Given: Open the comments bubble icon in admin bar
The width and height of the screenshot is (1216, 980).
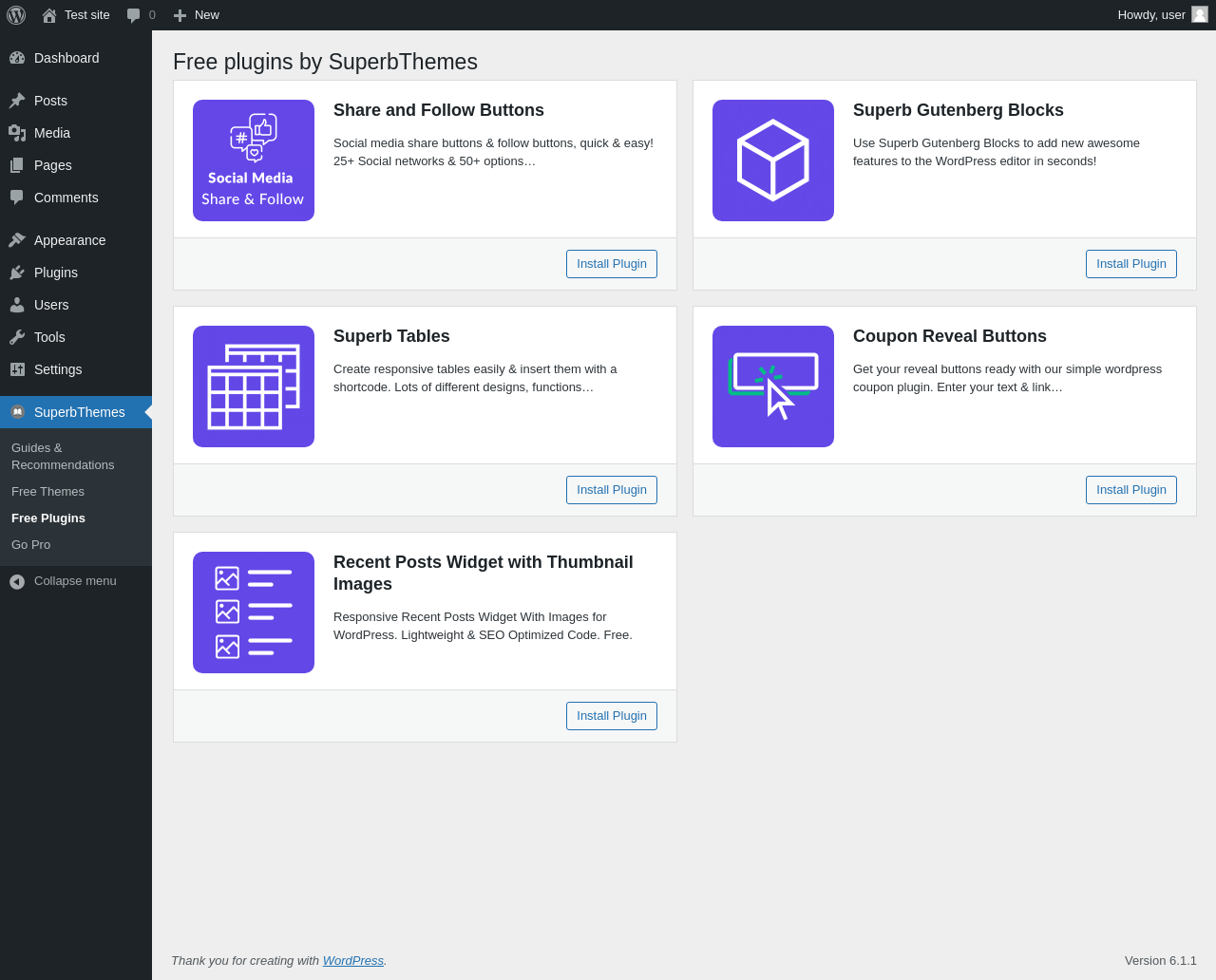Looking at the screenshot, I should (x=134, y=15).
